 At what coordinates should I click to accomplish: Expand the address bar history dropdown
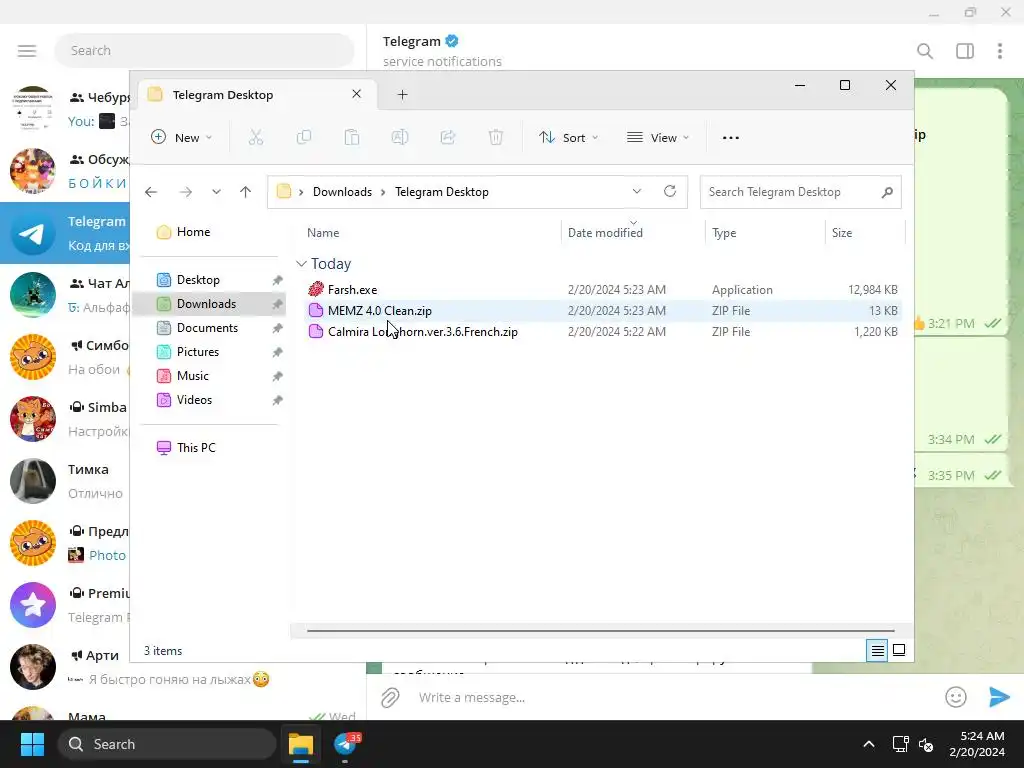tap(636, 191)
